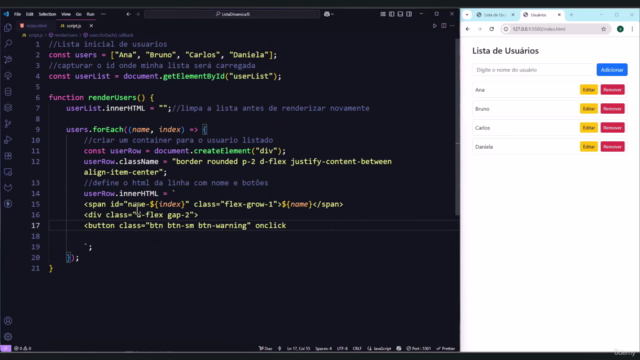640x360 pixels.
Task: Click Remover for Bruno
Action: (612, 109)
